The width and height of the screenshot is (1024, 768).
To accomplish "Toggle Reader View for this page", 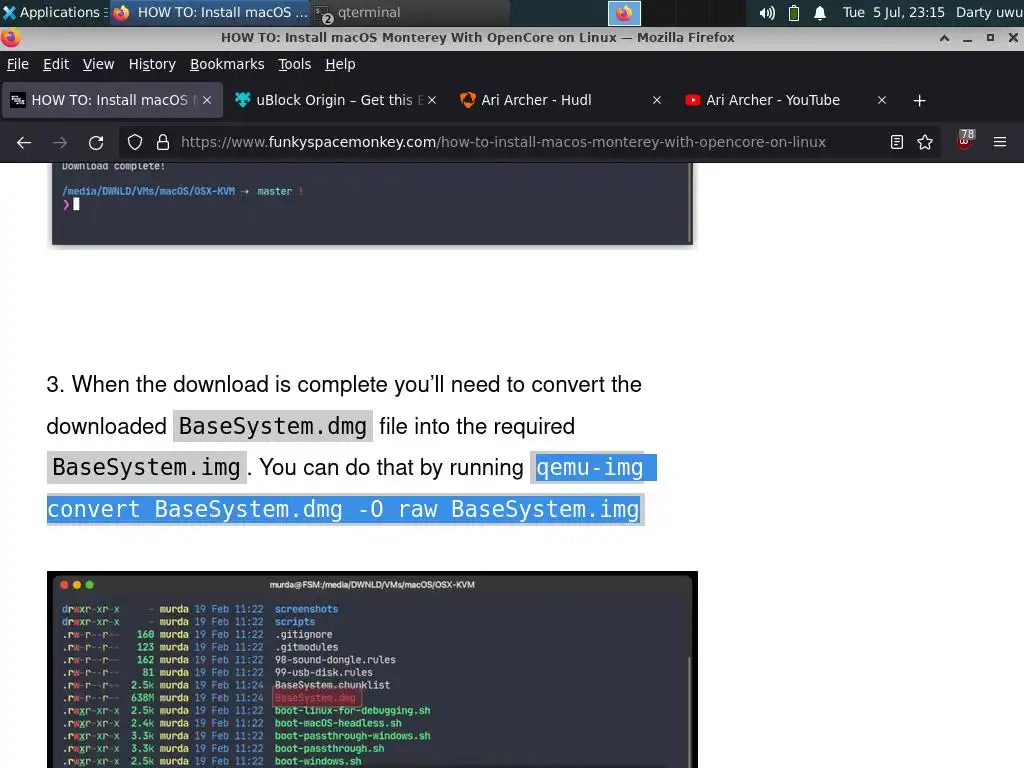I will pos(897,142).
